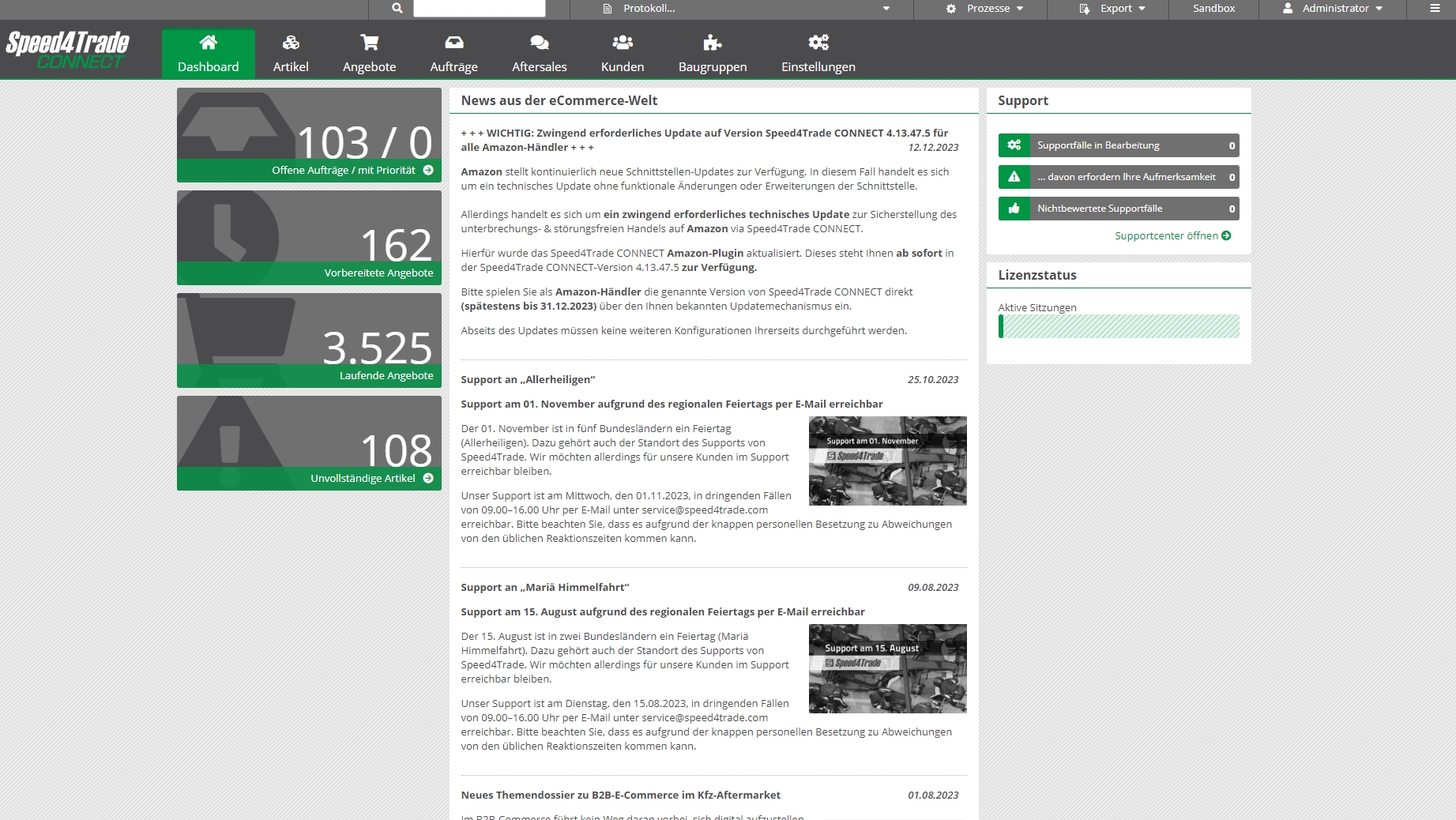Click the Support panel heading

(x=1023, y=101)
